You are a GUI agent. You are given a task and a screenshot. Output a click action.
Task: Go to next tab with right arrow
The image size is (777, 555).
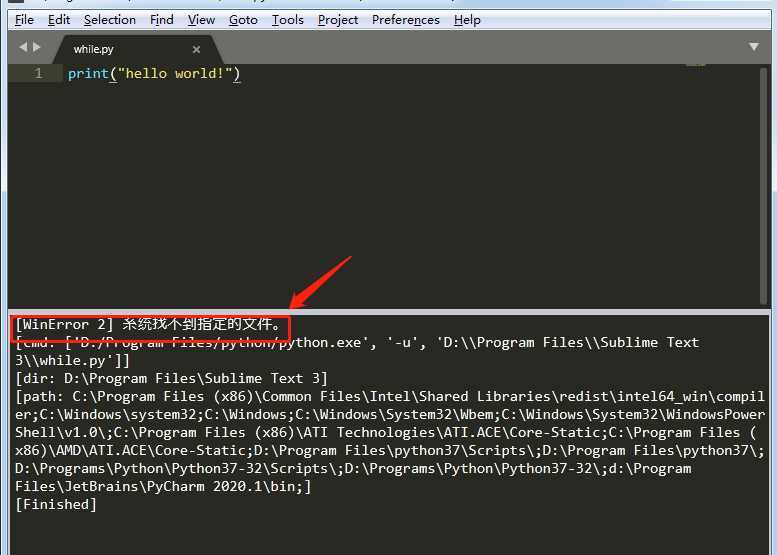[37, 47]
